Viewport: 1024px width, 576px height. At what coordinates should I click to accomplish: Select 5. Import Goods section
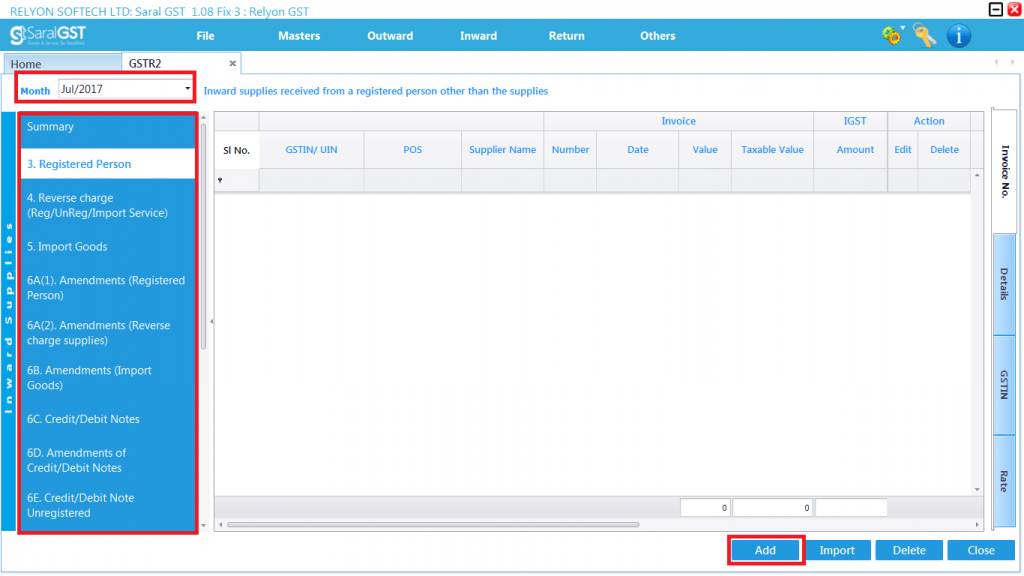(x=108, y=246)
